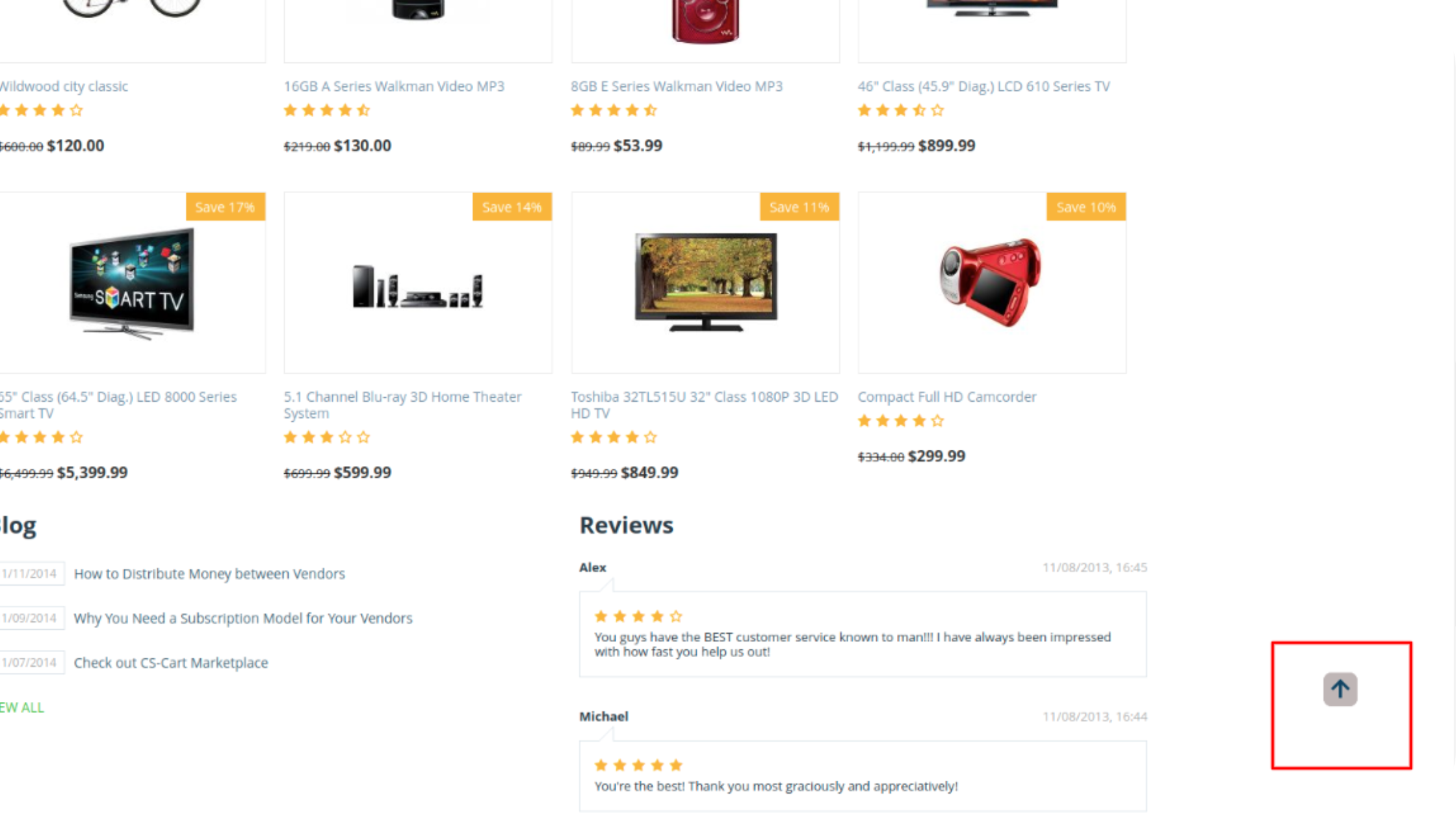Read How to Distribute Money between Vendors
Image resolution: width=1456 pixels, height=819 pixels.
209,573
